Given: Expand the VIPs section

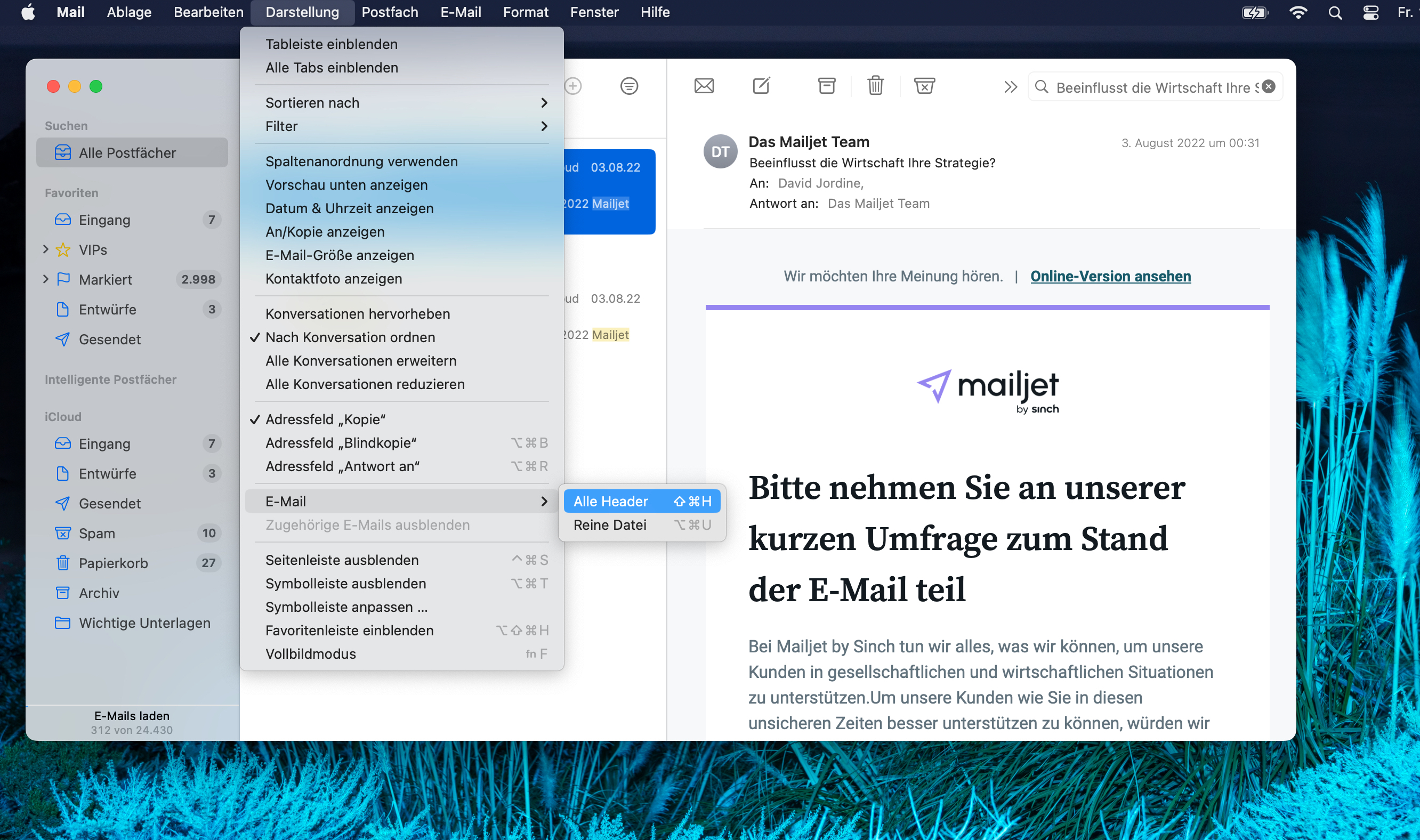Looking at the screenshot, I should 45,249.
